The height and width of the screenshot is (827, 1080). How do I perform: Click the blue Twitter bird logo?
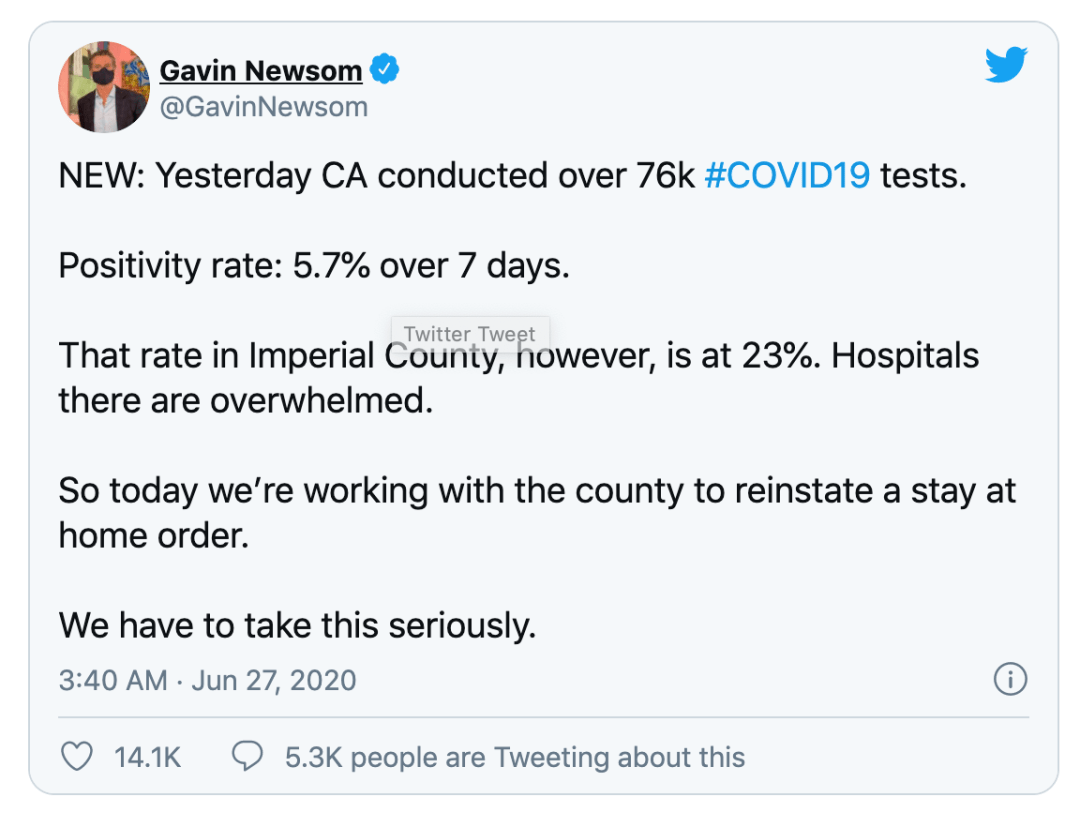(x=1006, y=65)
